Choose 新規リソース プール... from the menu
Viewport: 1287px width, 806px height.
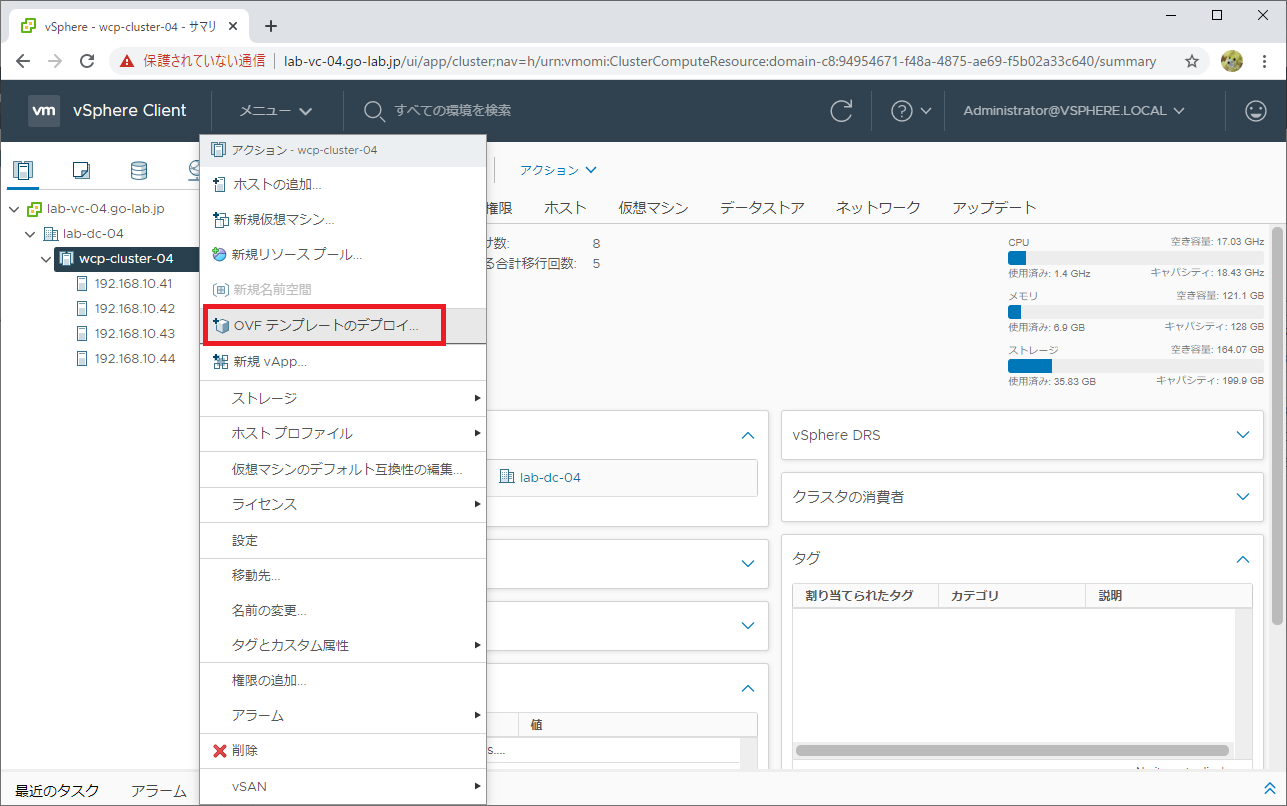[343, 254]
